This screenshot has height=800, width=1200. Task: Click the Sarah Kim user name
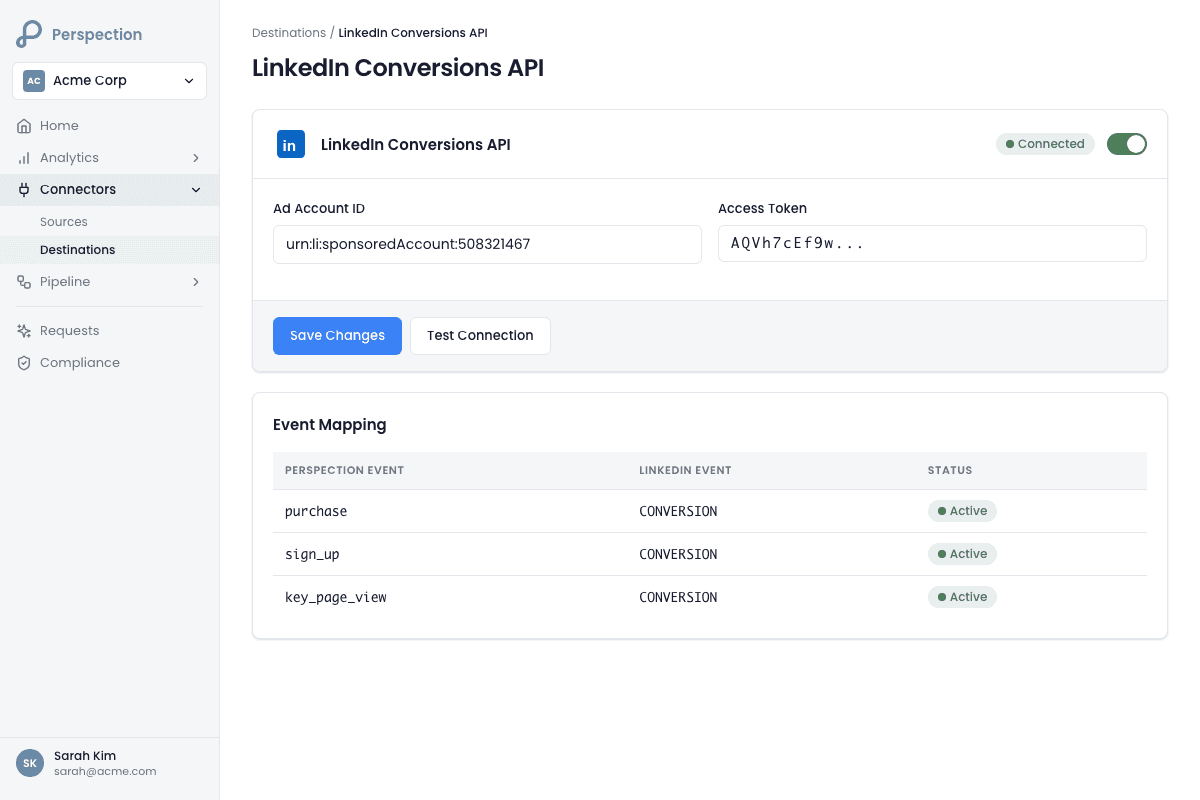pyautogui.click(x=85, y=756)
